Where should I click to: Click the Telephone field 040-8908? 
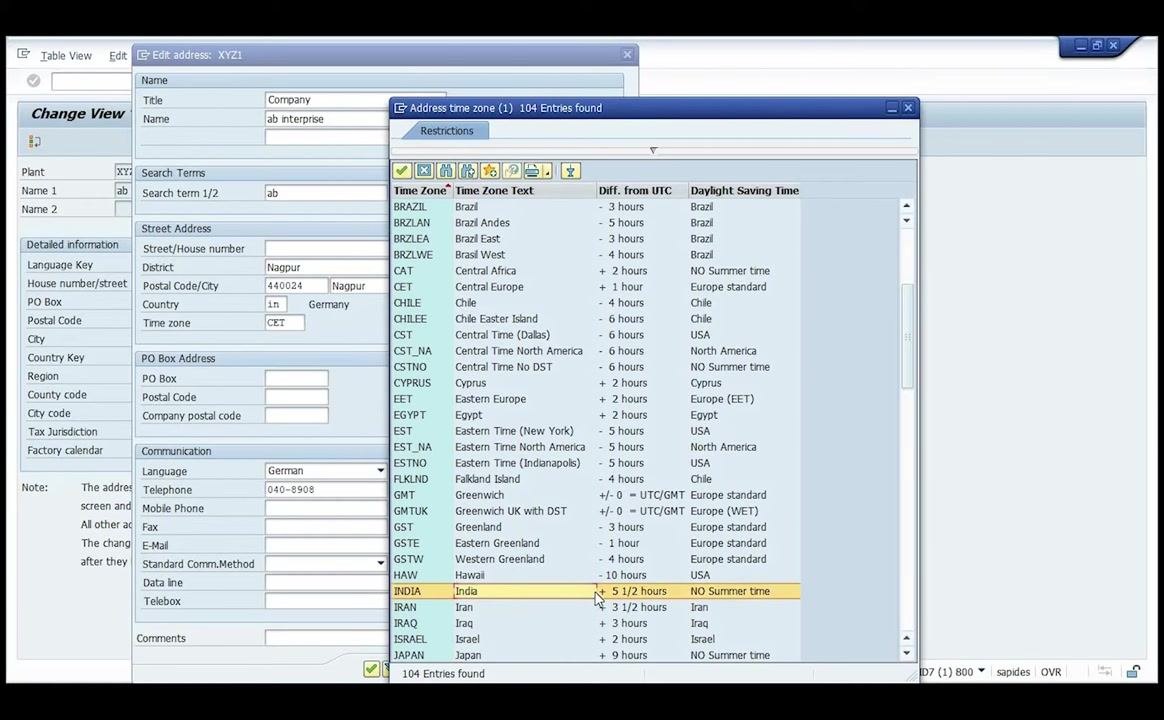click(327, 490)
